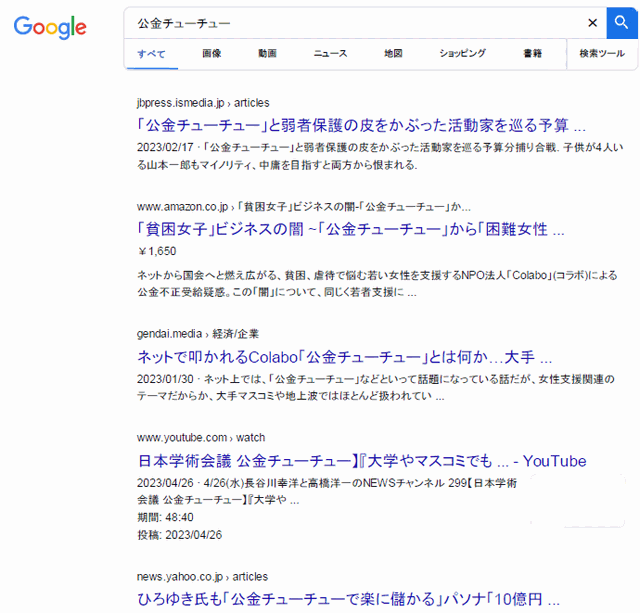Open the Amazon result 「貧困女子」ビジネスの闇

[351, 229]
